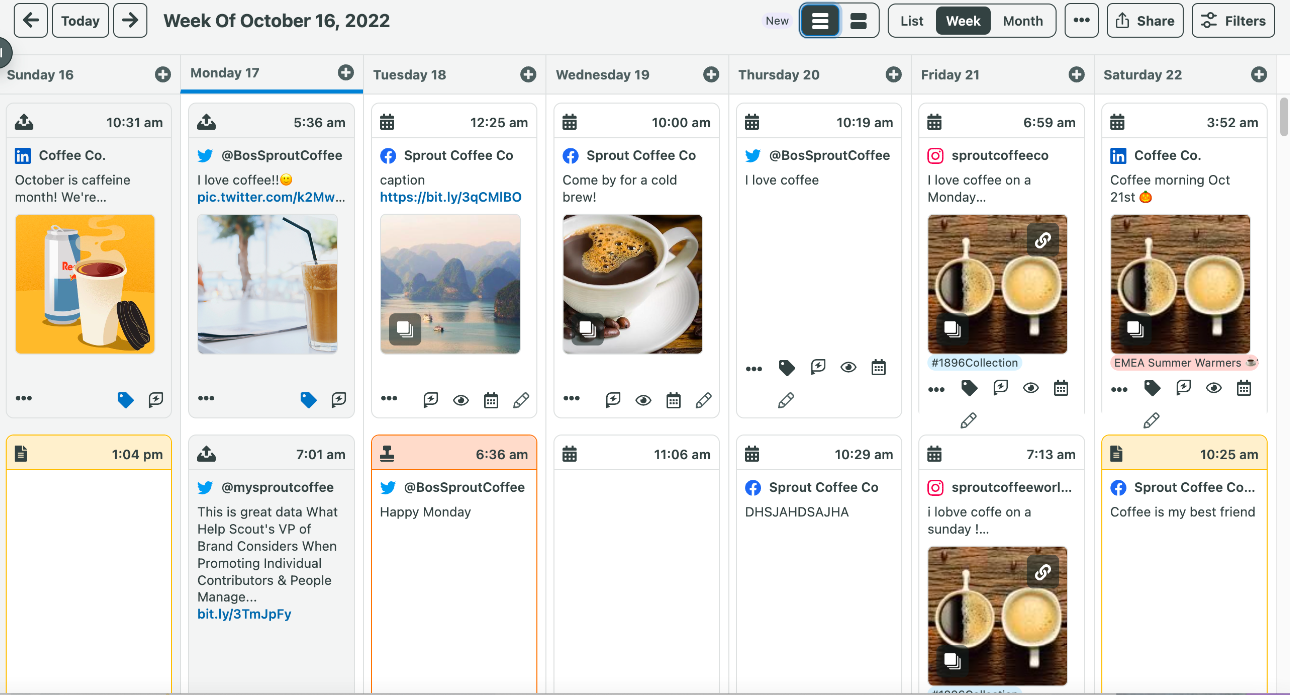Click the boost icon on Wednesday 10:00 am post
Image resolution: width=1290 pixels, height=695 pixels.
click(x=613, y=400)
